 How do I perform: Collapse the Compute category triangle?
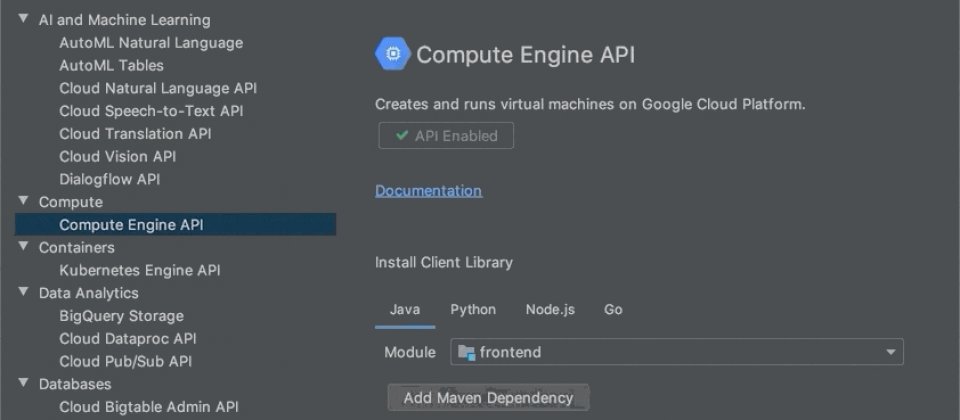pyautogui.click(x=24, y=201)
